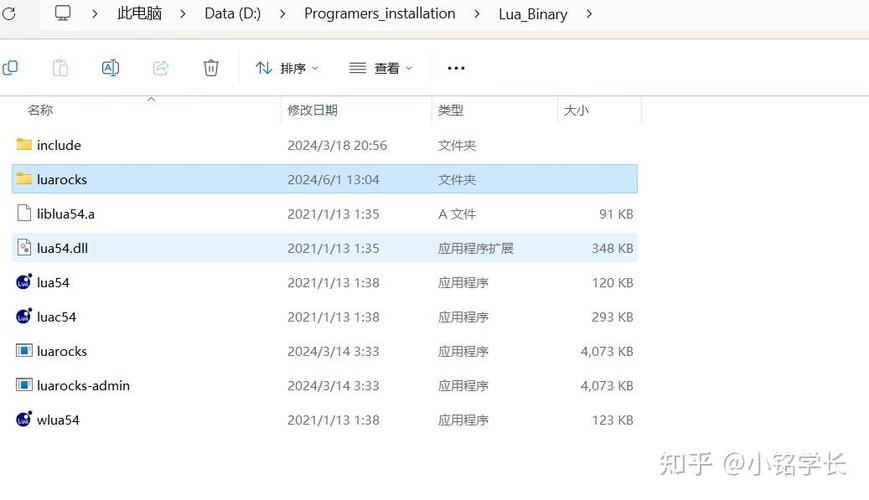Click the lua54.dll file icon
The height and width of the screenshot is (500, 869).
click(24, 247)
